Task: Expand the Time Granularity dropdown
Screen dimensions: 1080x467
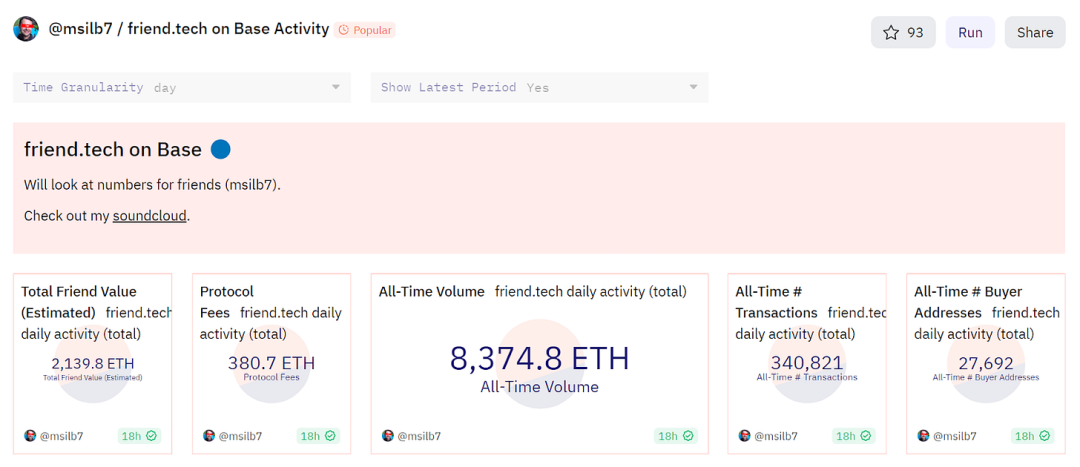Action: point(181,87)
